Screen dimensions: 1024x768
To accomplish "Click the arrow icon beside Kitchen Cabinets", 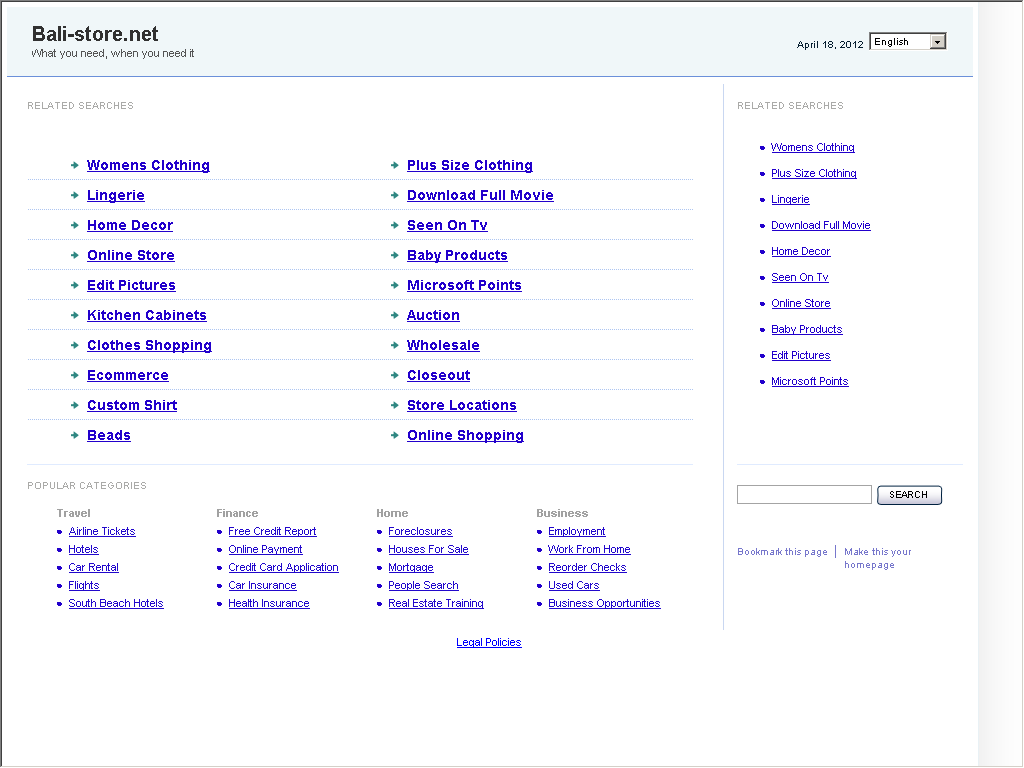I will click(75, 315).
